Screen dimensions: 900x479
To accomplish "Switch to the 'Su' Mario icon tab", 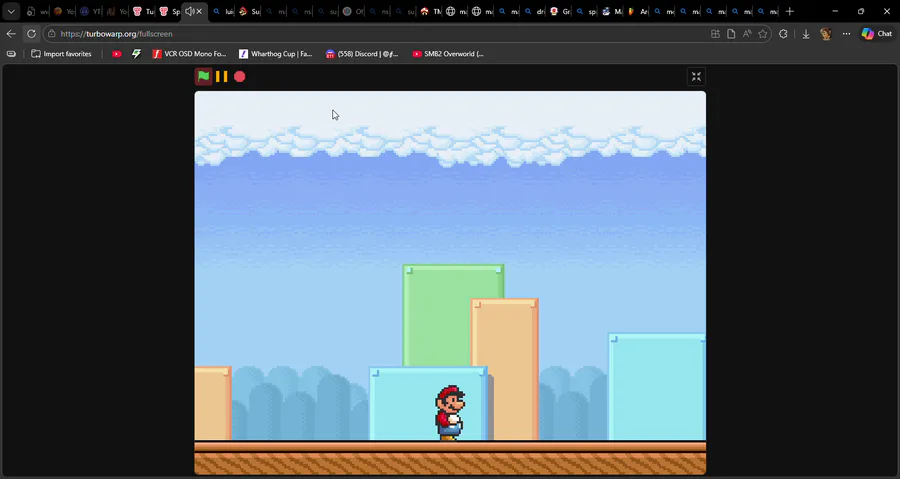I will [249, 11].
